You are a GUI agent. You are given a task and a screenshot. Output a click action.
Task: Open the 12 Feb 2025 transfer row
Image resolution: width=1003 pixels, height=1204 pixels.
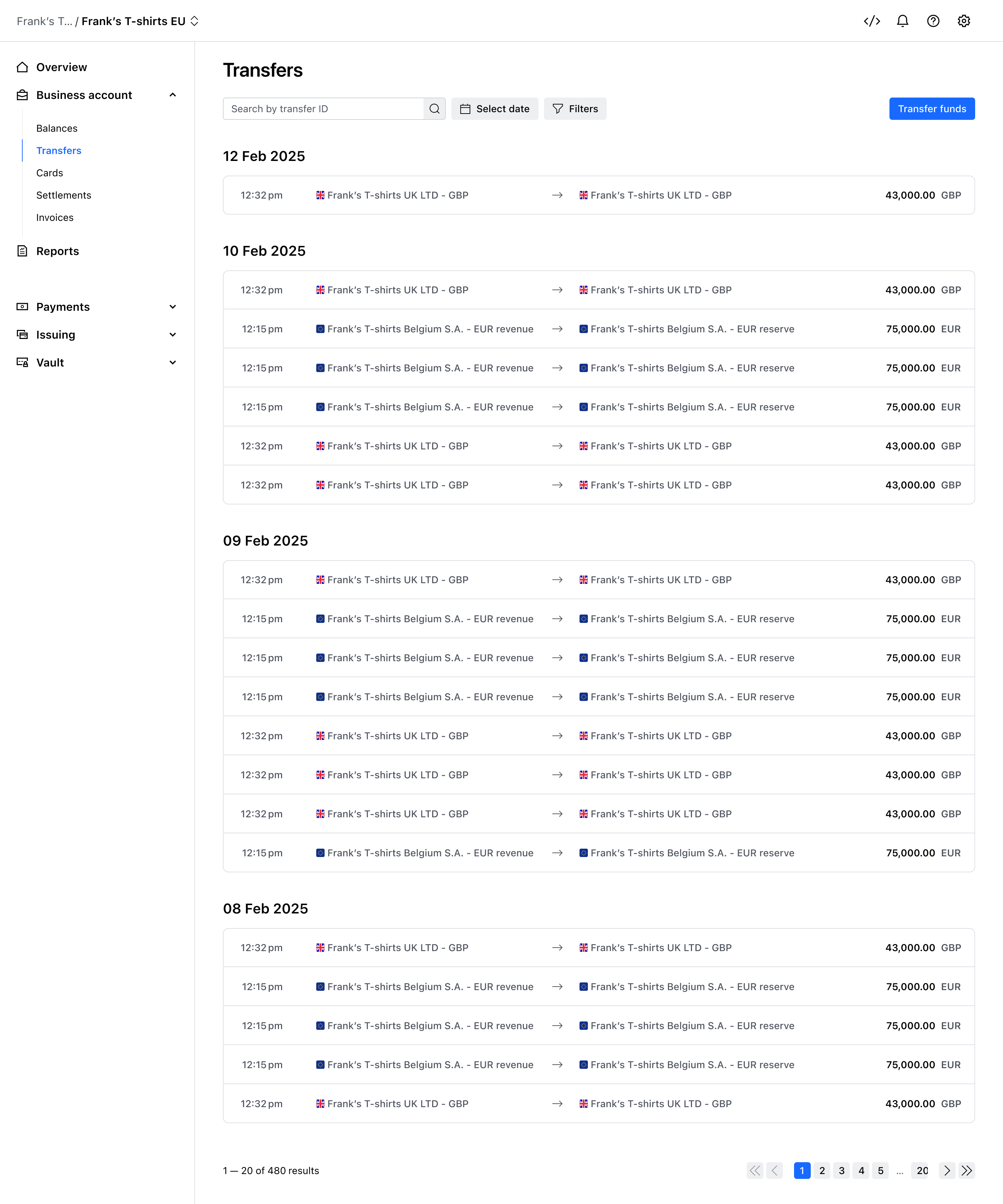click(598, 195)
